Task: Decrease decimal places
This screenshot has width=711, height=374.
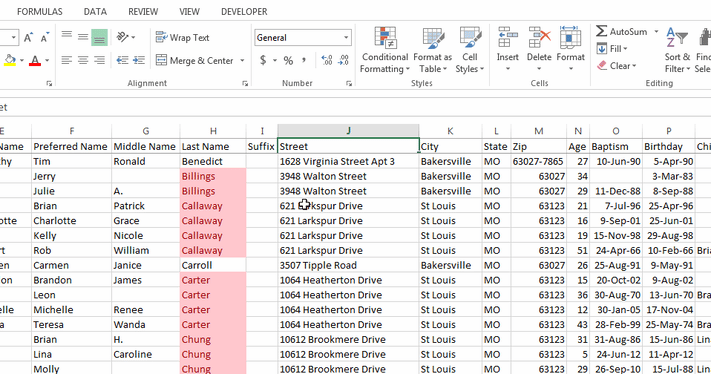Action: (344, 60)
